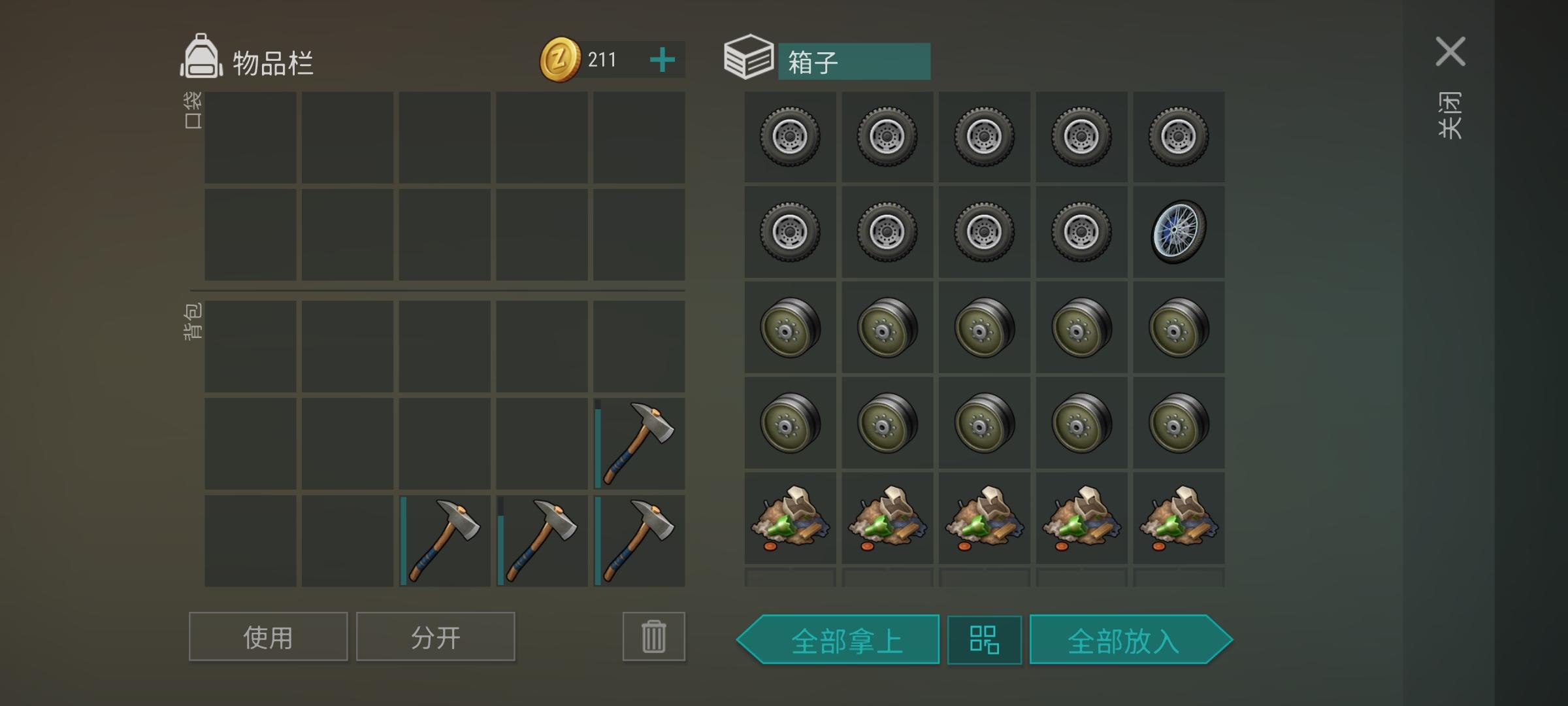Tap the trash bin delete icon
1568x706 pixels.
point(653,636)
